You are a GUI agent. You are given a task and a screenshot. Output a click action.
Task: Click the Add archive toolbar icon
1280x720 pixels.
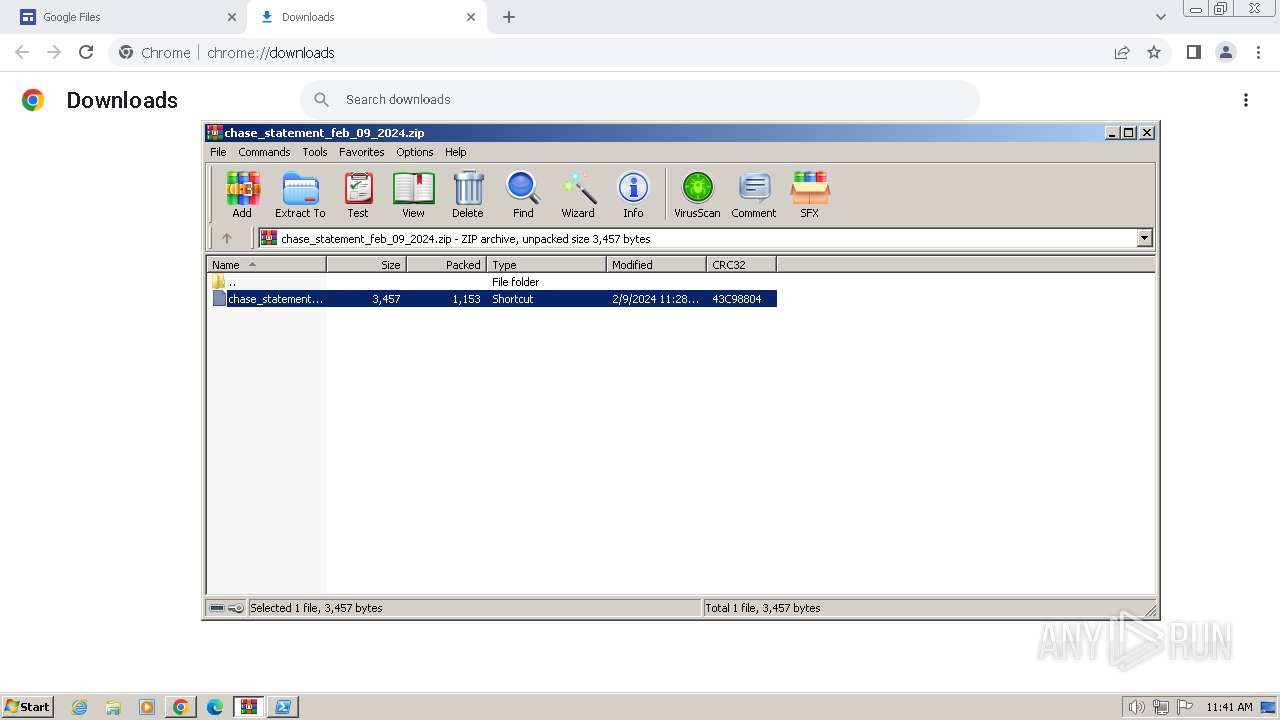[x=242, y=195]
